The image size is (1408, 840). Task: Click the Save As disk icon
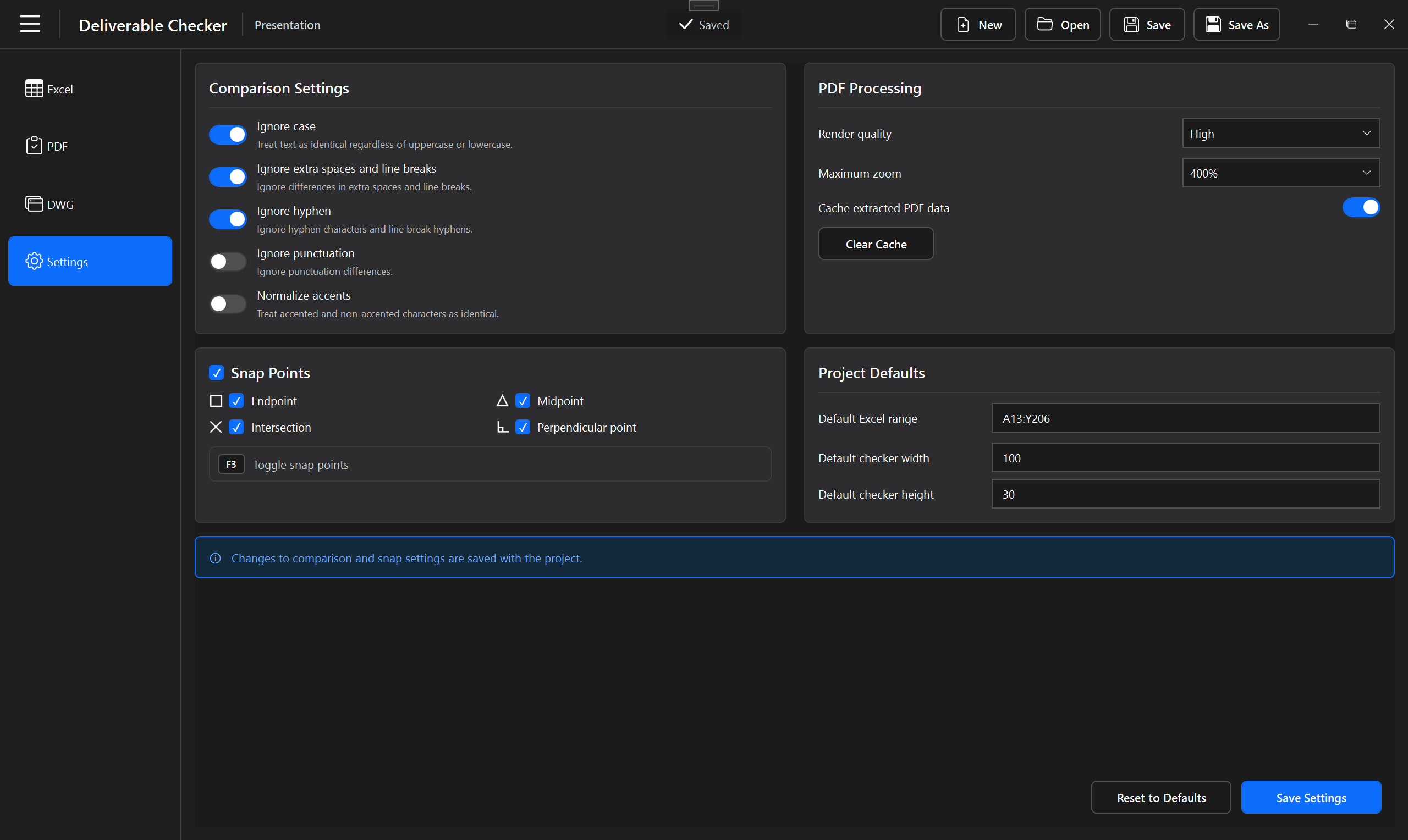(1213, 25)
